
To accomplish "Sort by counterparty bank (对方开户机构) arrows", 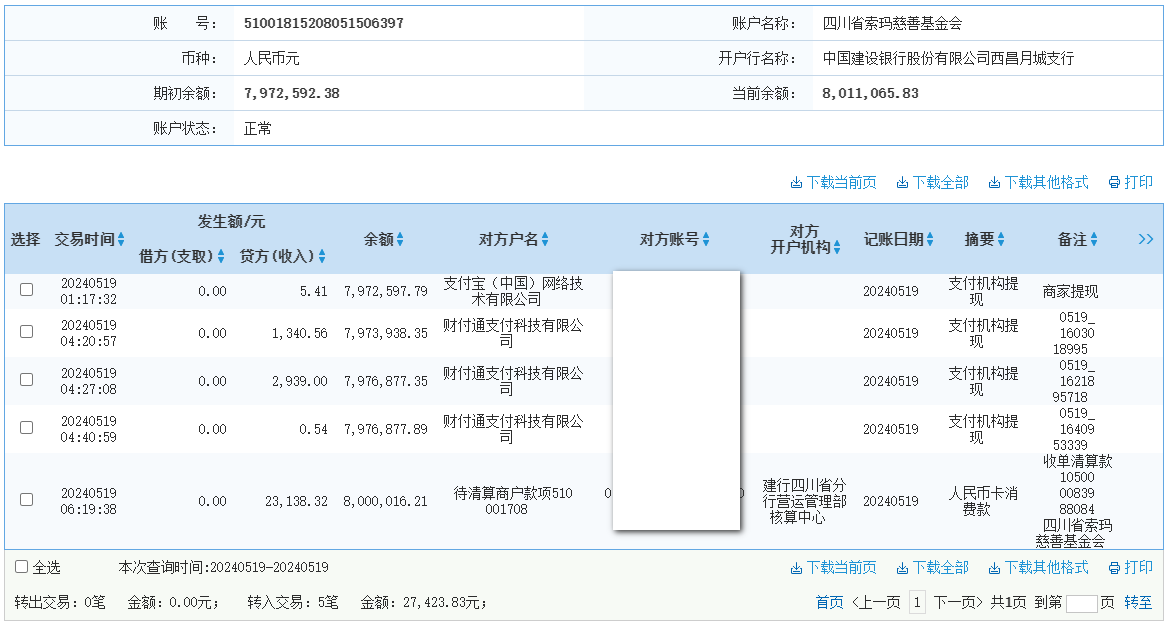I will [837, 247].
